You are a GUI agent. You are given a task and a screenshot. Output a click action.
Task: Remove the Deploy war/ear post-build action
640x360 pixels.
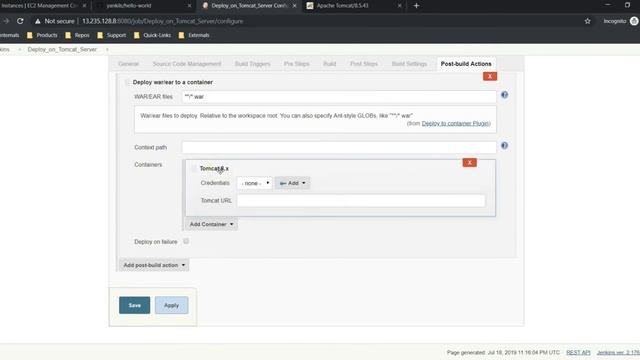pyautogui.click(x=490, y=76)
